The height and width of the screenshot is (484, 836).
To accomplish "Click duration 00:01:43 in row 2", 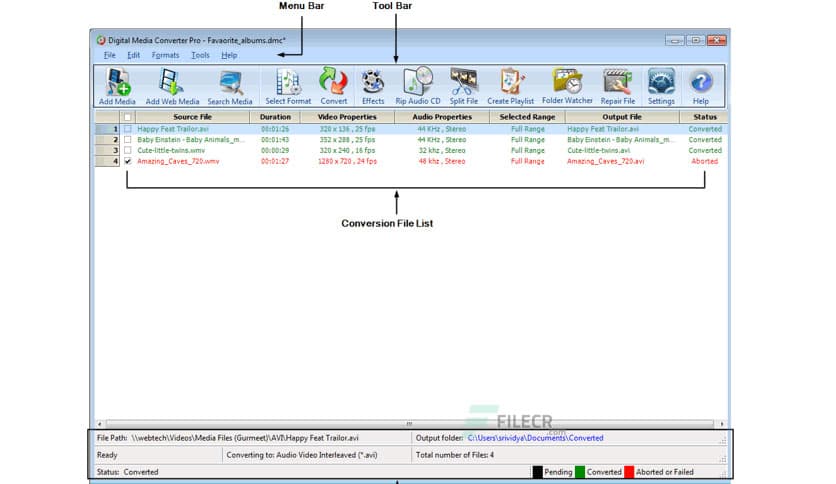I will click(275, 140).
